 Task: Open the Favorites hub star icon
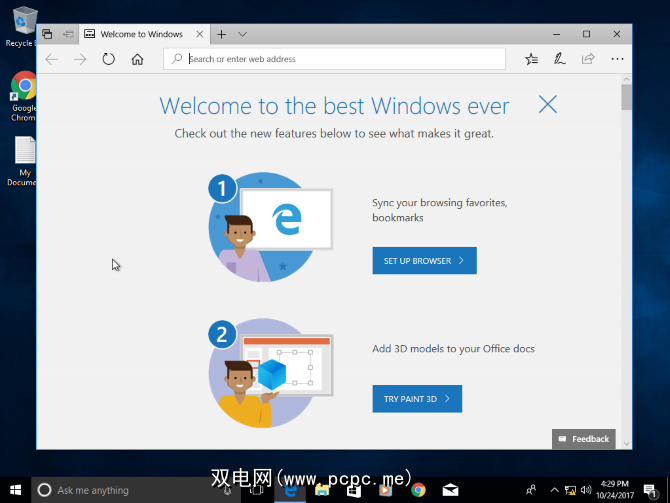532,59
